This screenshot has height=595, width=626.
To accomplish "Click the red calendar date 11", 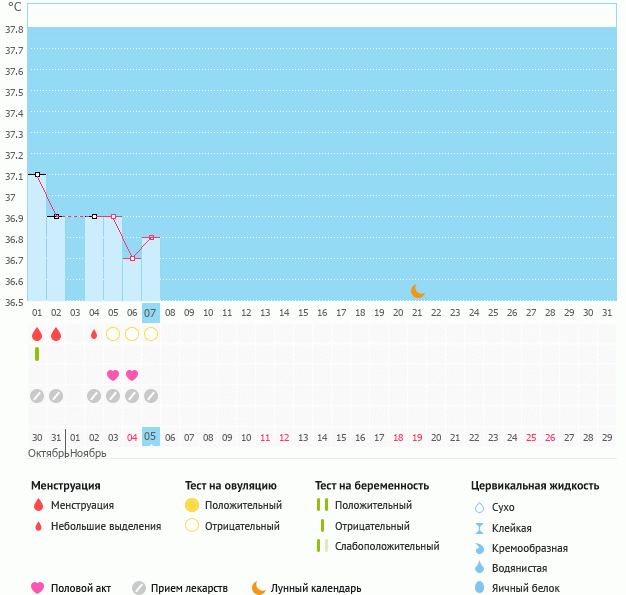I will [x=265, y=437].
